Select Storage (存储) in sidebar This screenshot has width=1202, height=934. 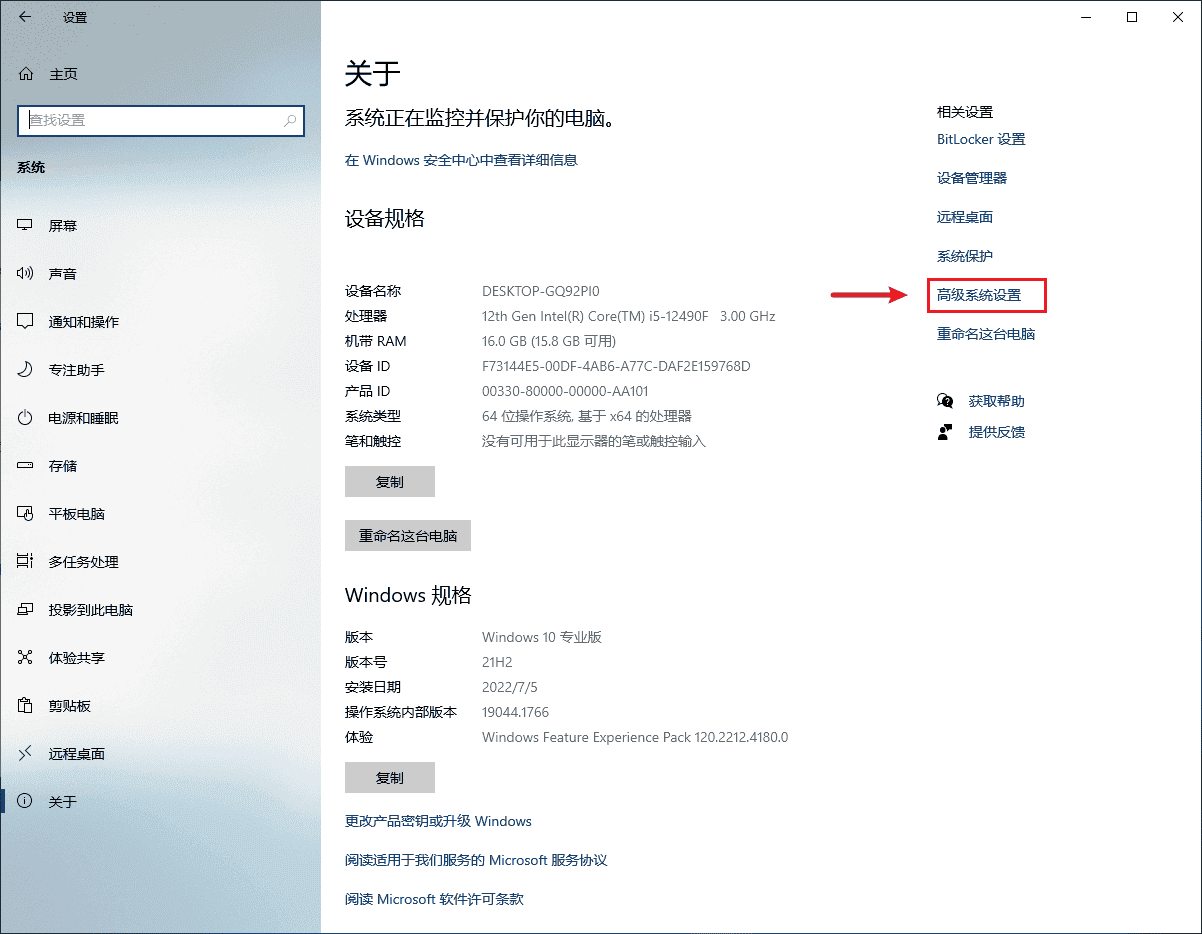click(x=62, y=466)
